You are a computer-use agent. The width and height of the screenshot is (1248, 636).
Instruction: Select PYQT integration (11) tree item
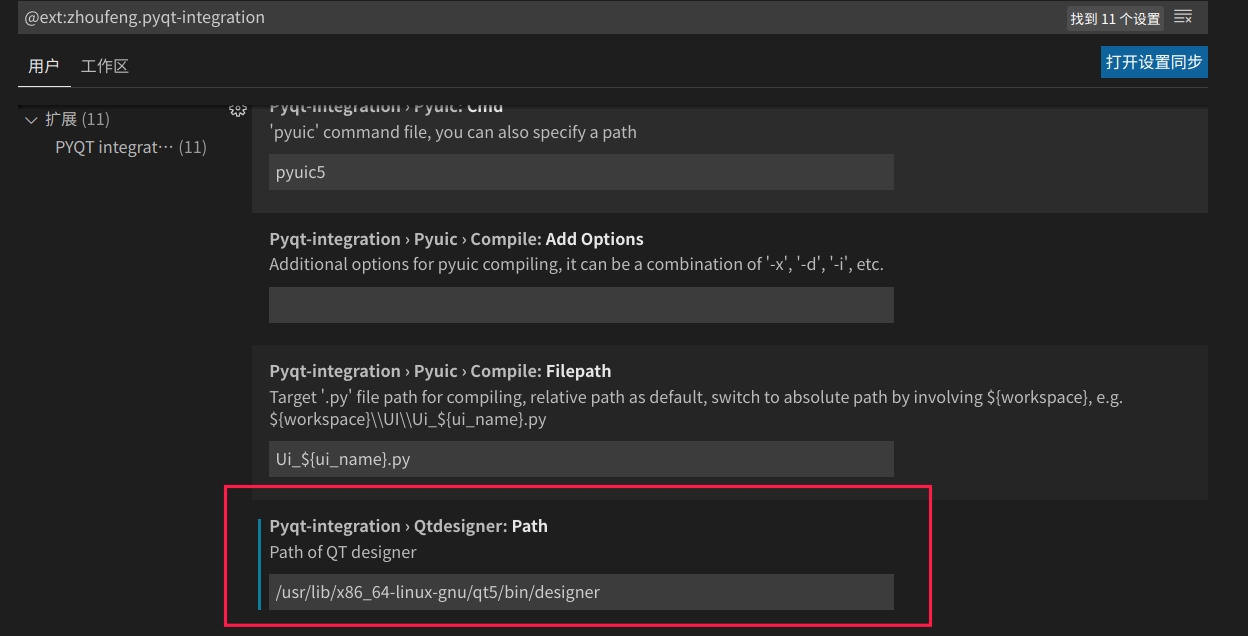coord(131,147)
